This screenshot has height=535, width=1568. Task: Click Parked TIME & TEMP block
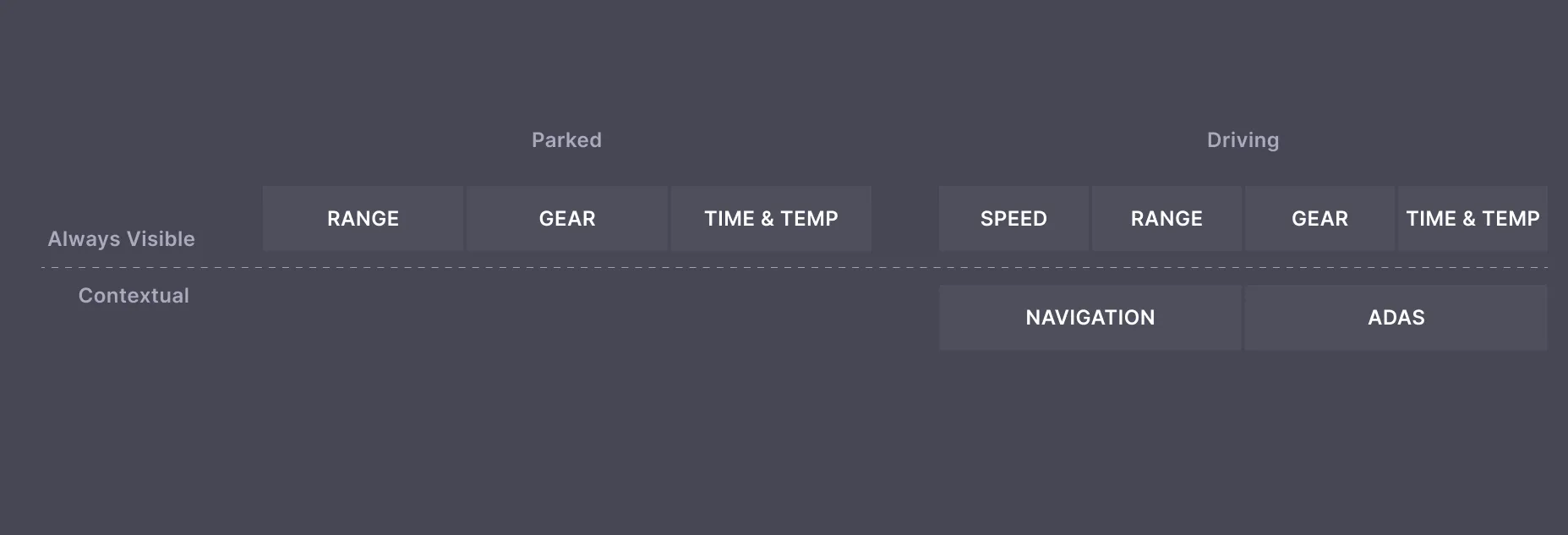(x=771, y=219)
